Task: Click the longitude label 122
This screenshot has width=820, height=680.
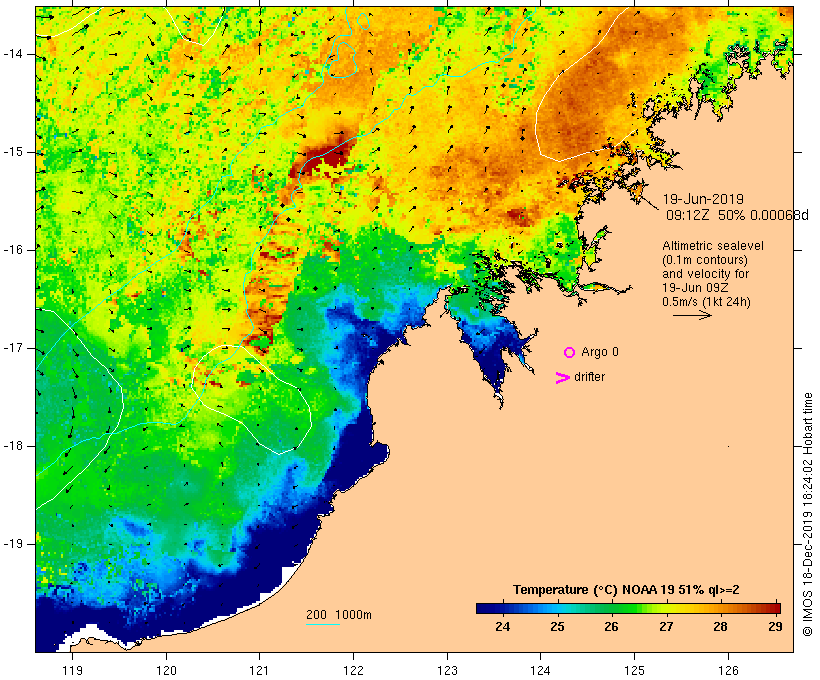Action: [x=354, y=670]
